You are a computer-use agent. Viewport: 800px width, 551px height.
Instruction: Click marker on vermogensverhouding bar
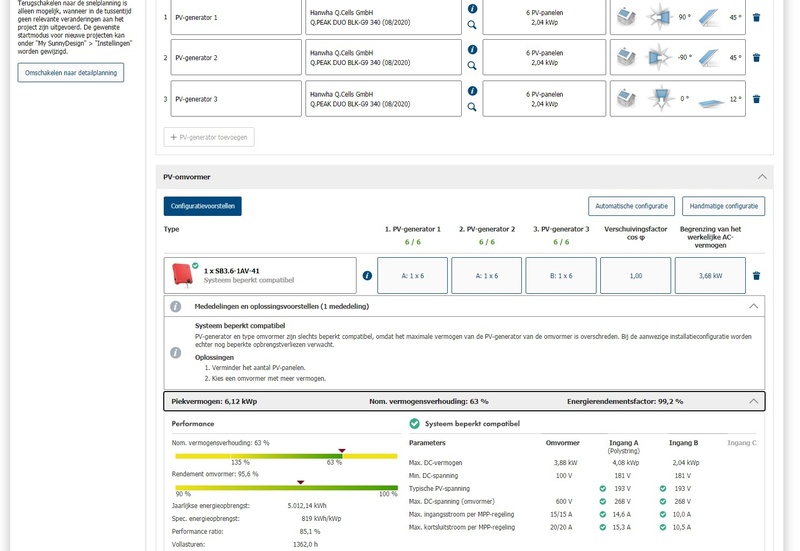(342, 450)
